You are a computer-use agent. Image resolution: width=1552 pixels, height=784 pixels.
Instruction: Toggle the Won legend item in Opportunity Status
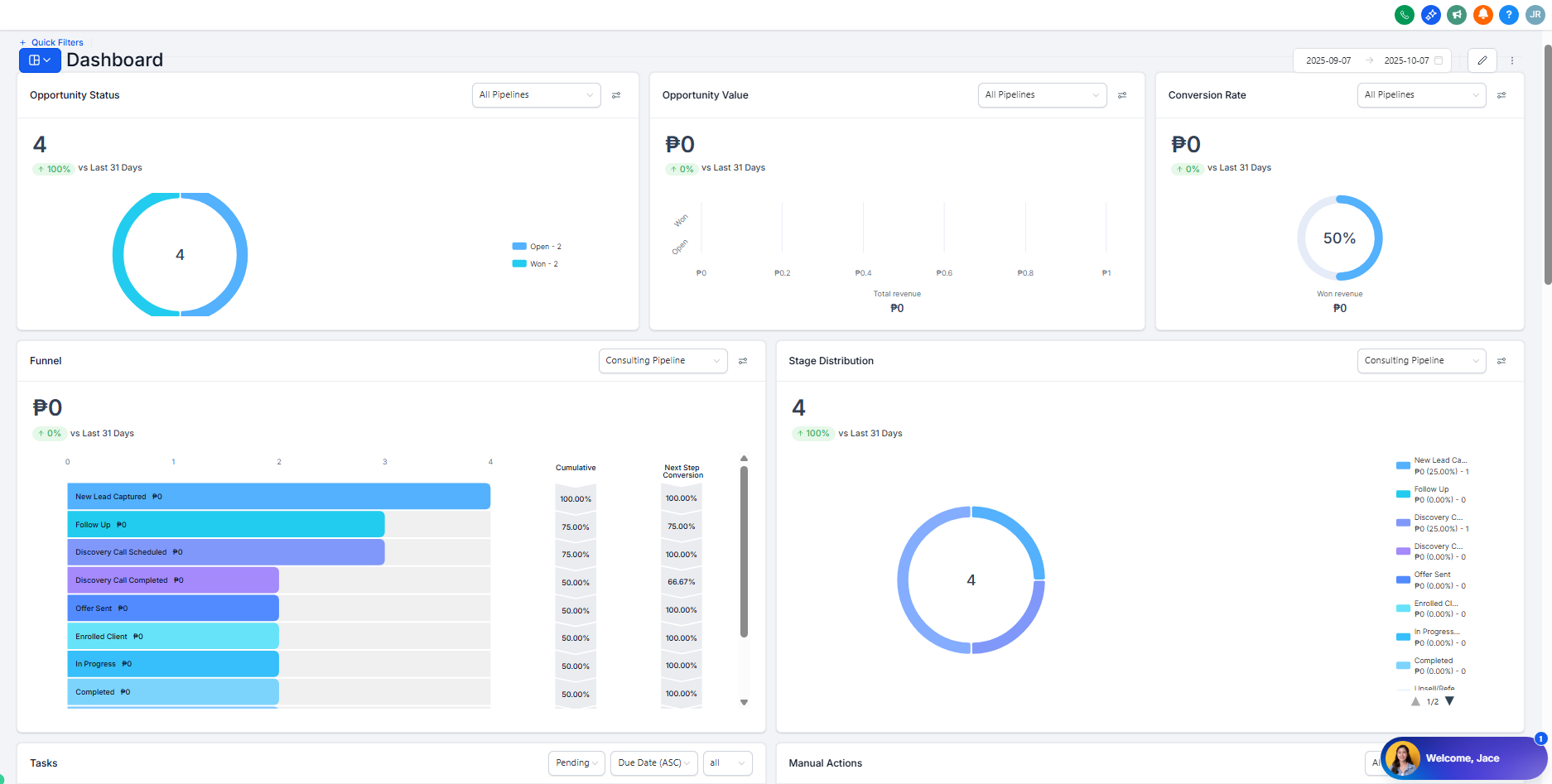537,264
